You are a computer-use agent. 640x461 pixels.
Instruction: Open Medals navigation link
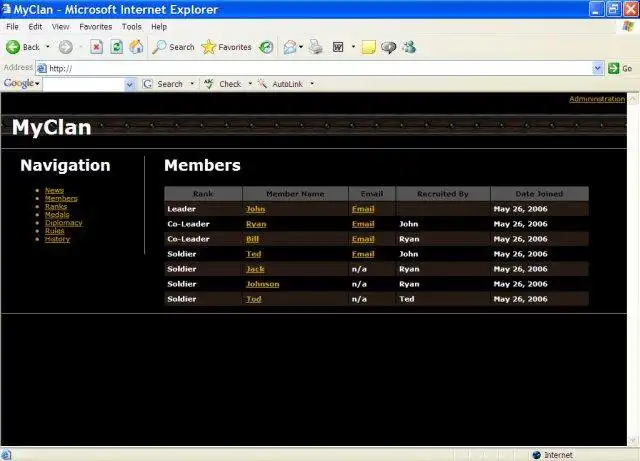(57, 215)
